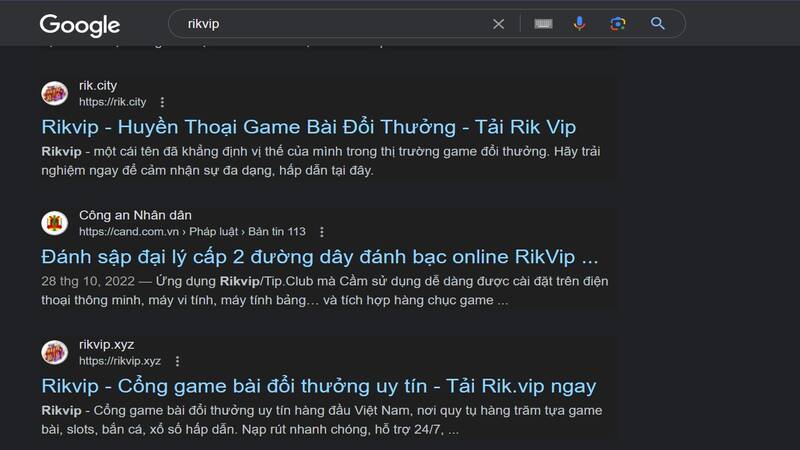Open Google Lens image search
This screenshot has width=800, height=450.
(618, 24)
